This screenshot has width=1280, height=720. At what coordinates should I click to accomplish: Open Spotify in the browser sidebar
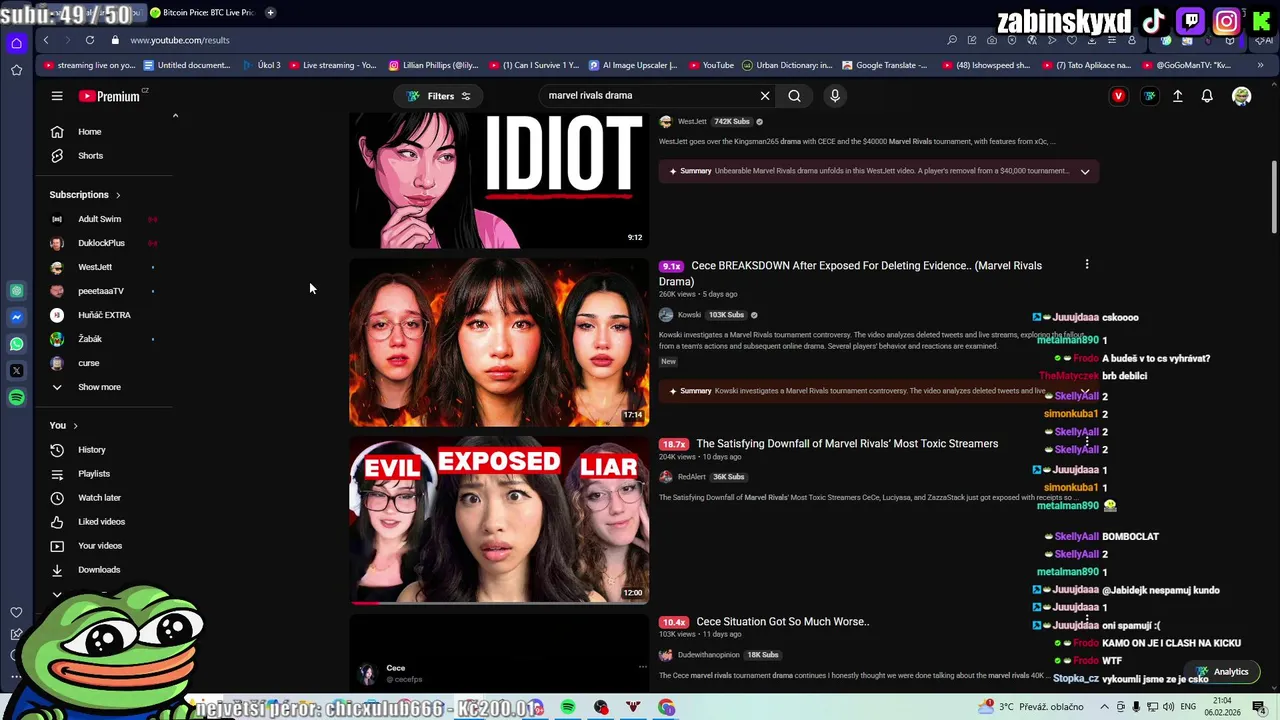(x=16, y=398)
